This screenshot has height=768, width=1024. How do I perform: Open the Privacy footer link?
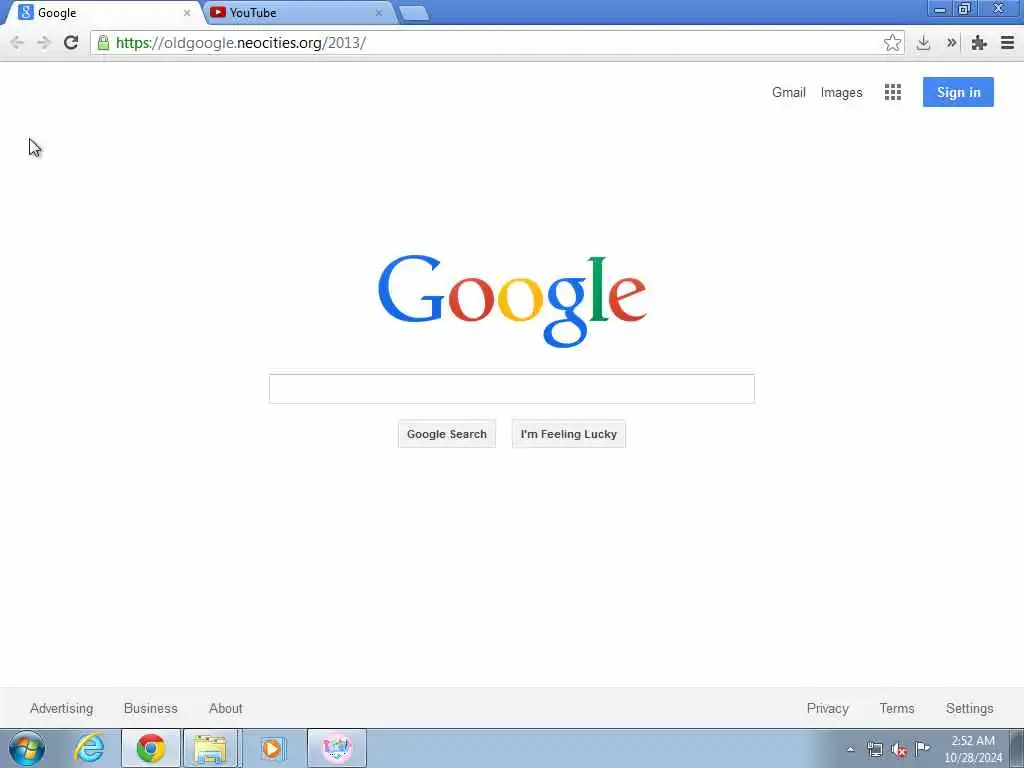[x=827, y=709]
